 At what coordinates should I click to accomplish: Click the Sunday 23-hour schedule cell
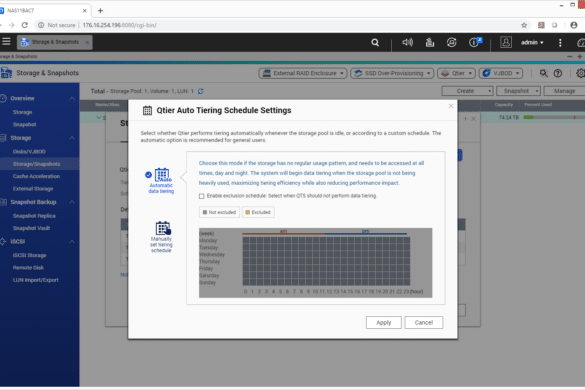point(406,283)
